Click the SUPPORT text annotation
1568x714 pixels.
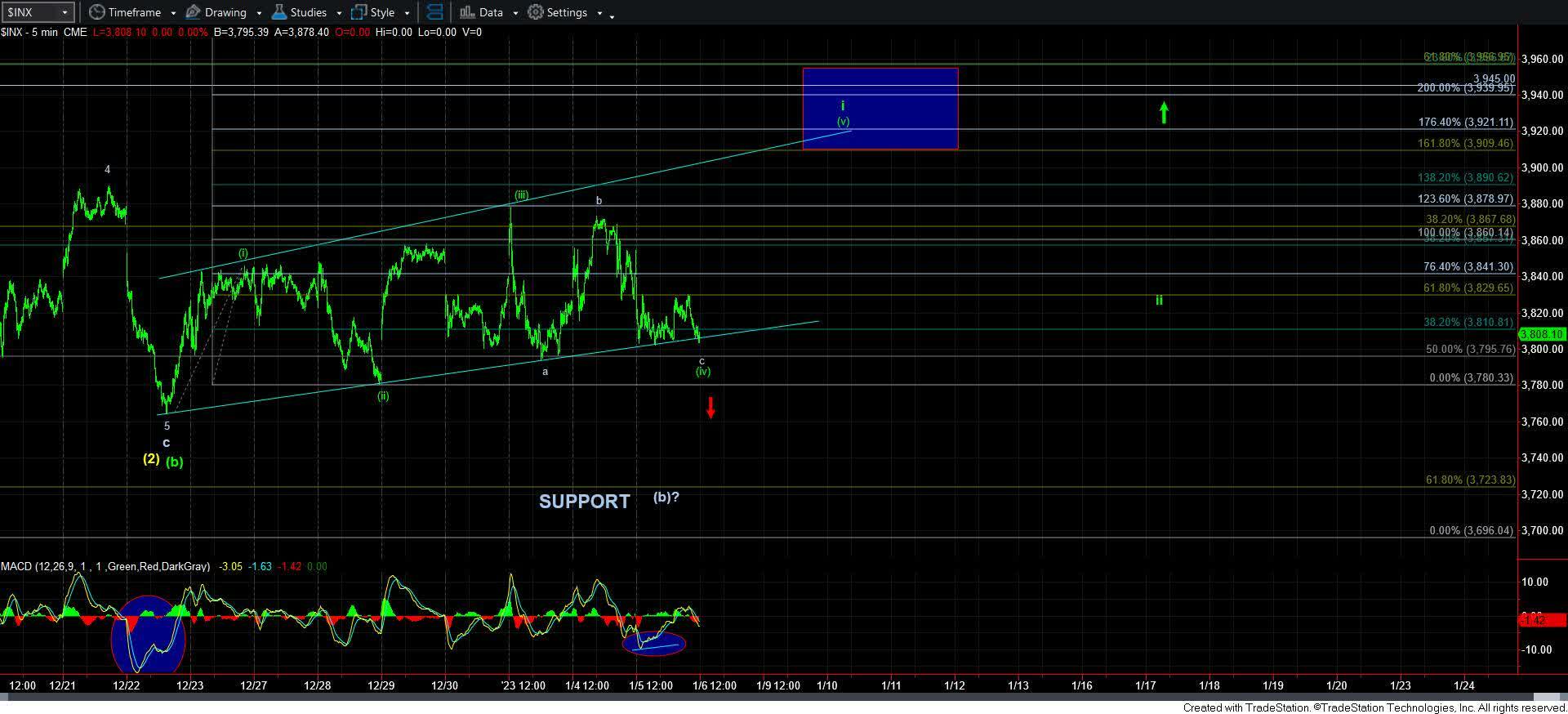pos(584,502)
